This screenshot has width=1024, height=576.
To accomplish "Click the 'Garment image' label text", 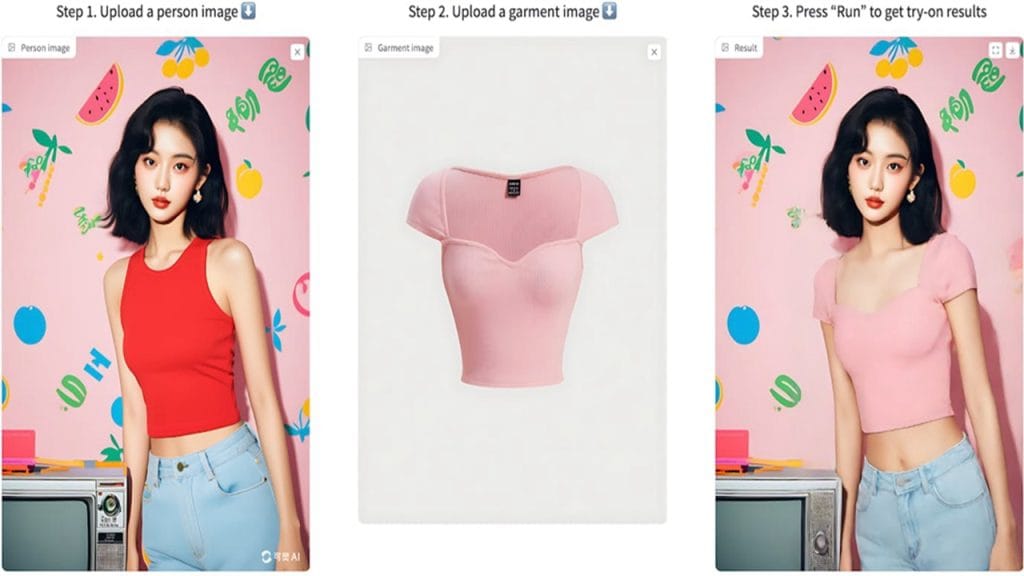I will tap(405, 48).
